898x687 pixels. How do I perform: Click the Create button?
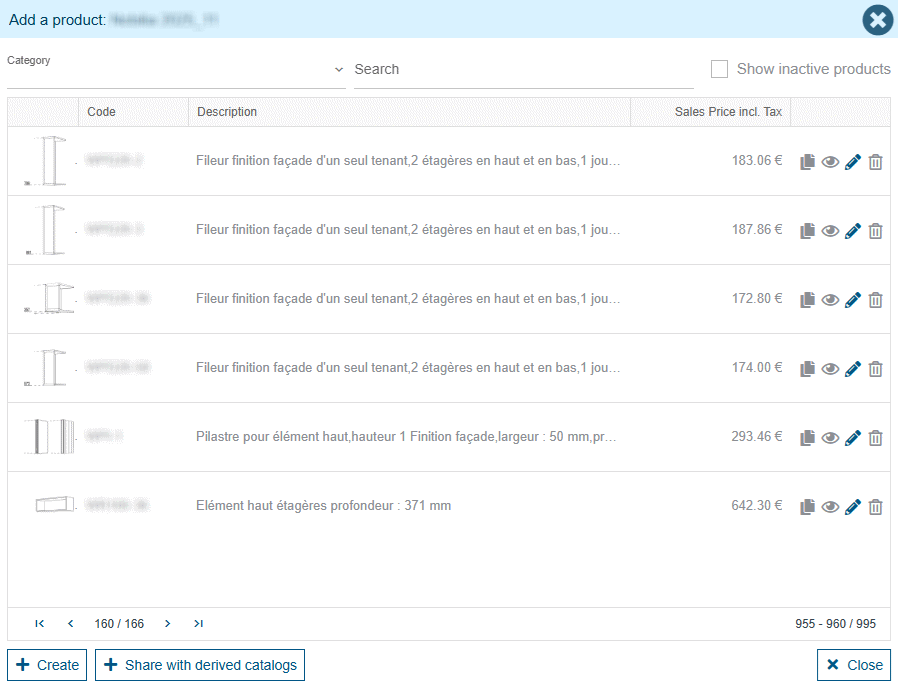tap(47, 665)
